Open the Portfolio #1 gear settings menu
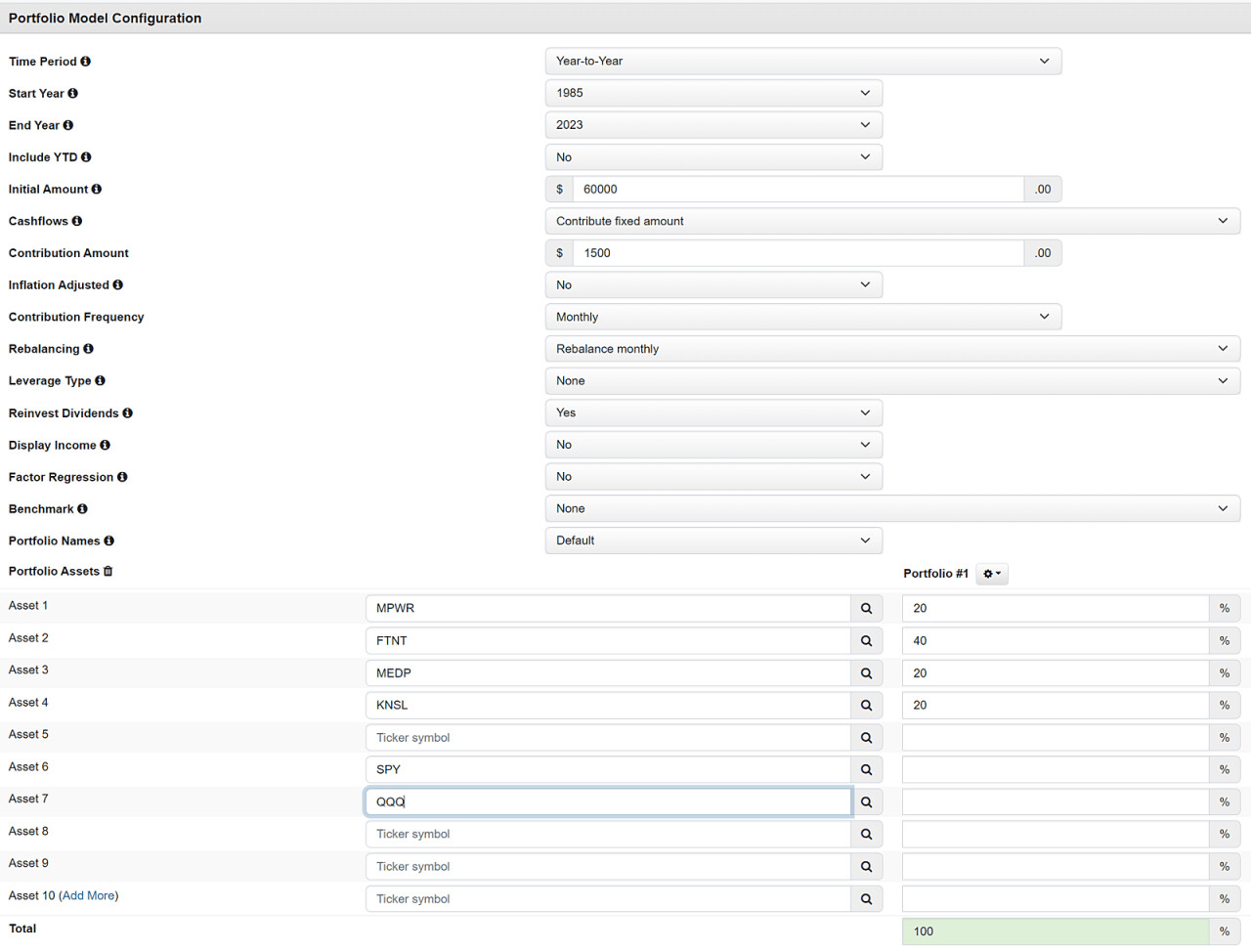 click(991, 574)
